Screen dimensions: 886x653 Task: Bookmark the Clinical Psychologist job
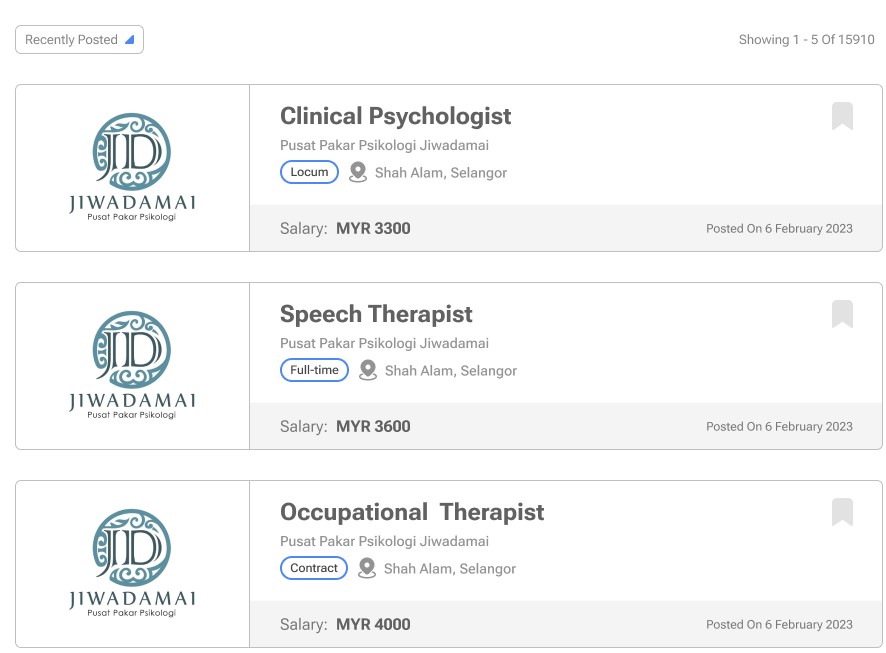click(x=842, y=116)
